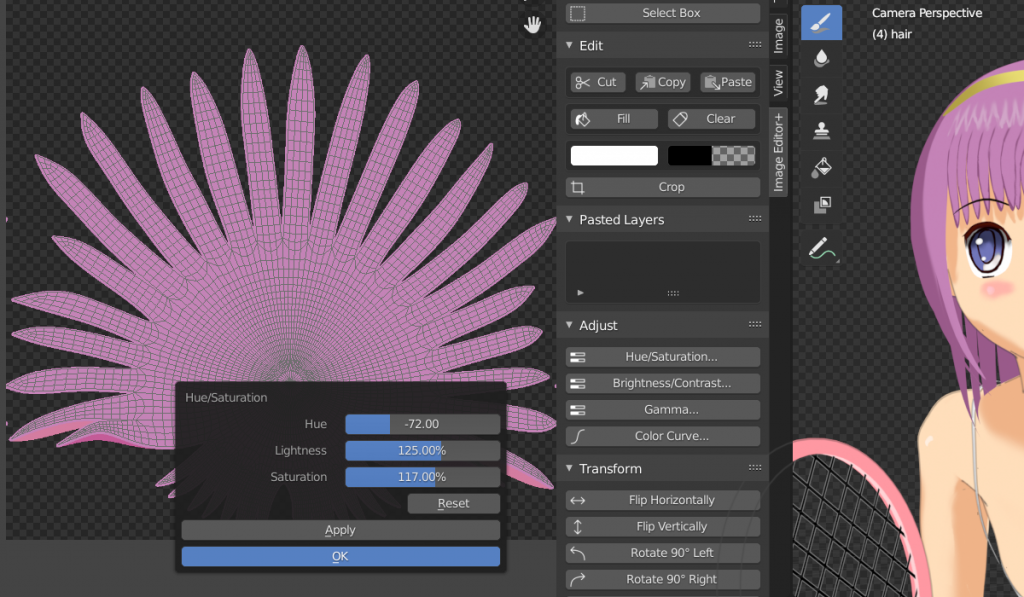This screenshot has width=1024, height=597.
Task: Select the Annotate pencil tool
Action: click(821, 249)
